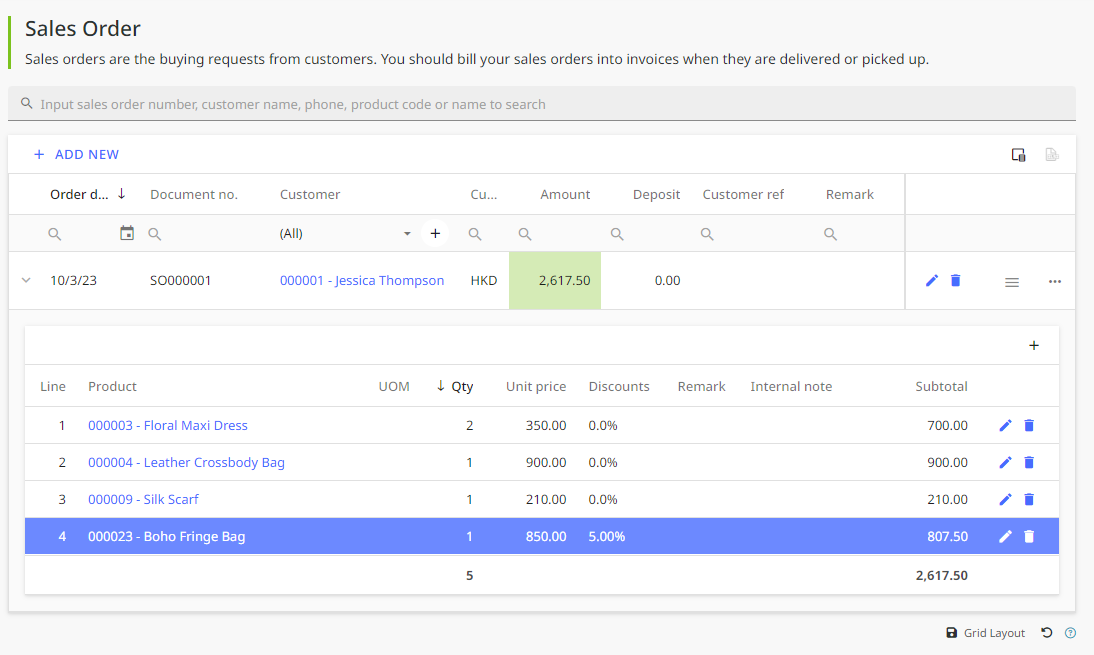The height and width of the screenshot is (655, 1094).
Task: Add a new line item with plus
Action: pos(1034,345)
